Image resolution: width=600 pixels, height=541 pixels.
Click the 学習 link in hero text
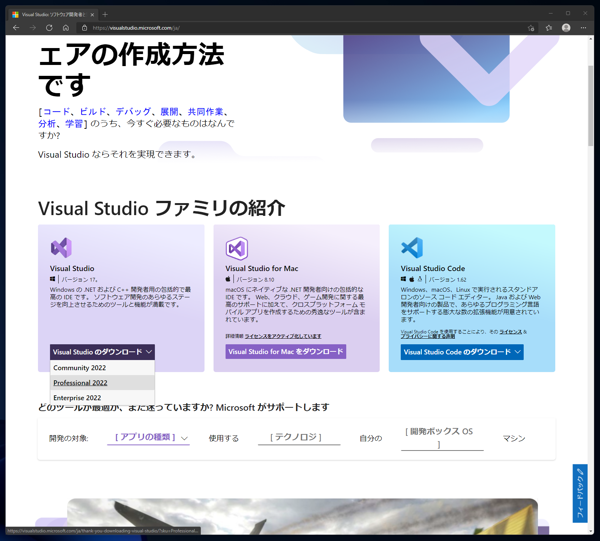click(x=74, y=124)
